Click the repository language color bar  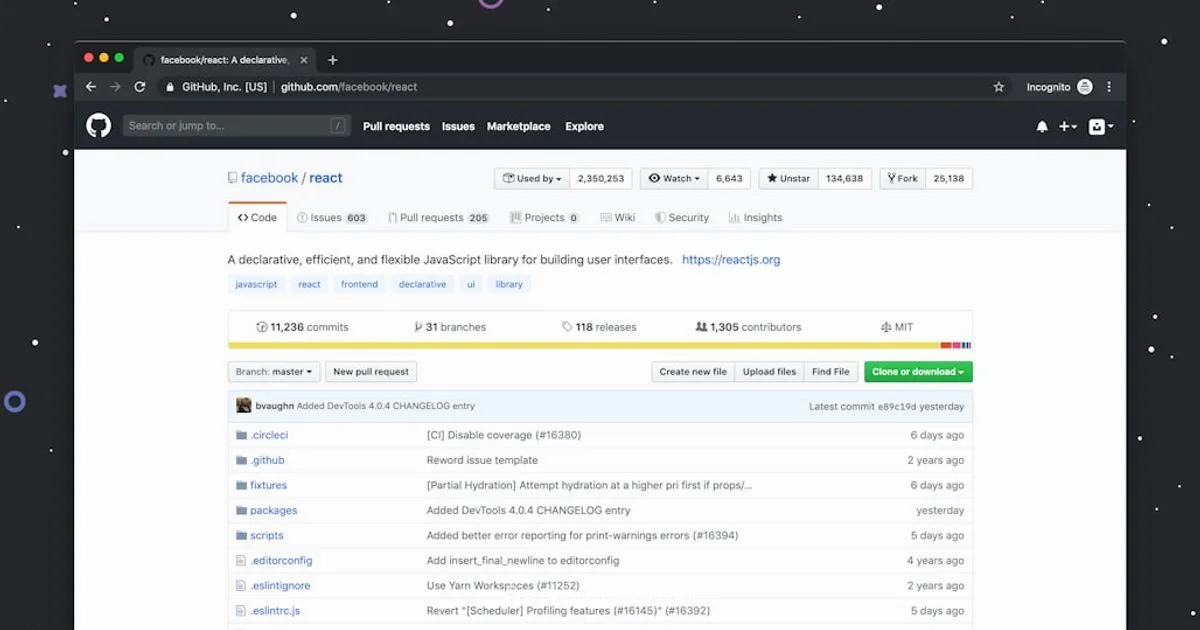point(598,344)
